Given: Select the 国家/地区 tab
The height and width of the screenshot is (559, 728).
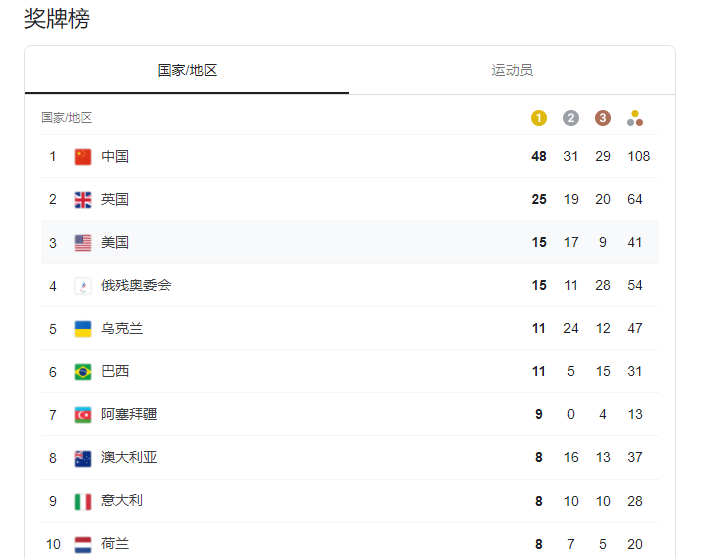Looking at the screenshot, I should 187,70.
